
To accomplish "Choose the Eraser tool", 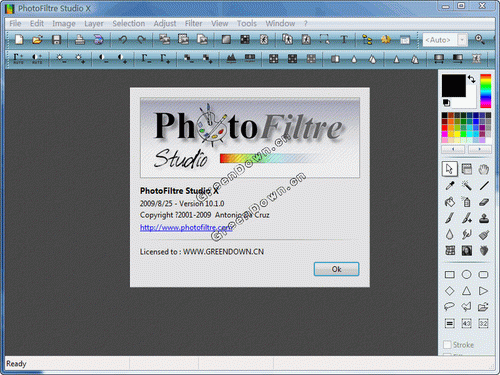I will (x=484, y=202).
